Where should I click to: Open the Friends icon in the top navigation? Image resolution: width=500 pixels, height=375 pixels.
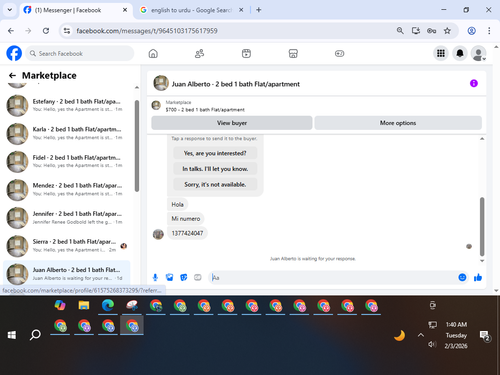[x=199, y=53]
